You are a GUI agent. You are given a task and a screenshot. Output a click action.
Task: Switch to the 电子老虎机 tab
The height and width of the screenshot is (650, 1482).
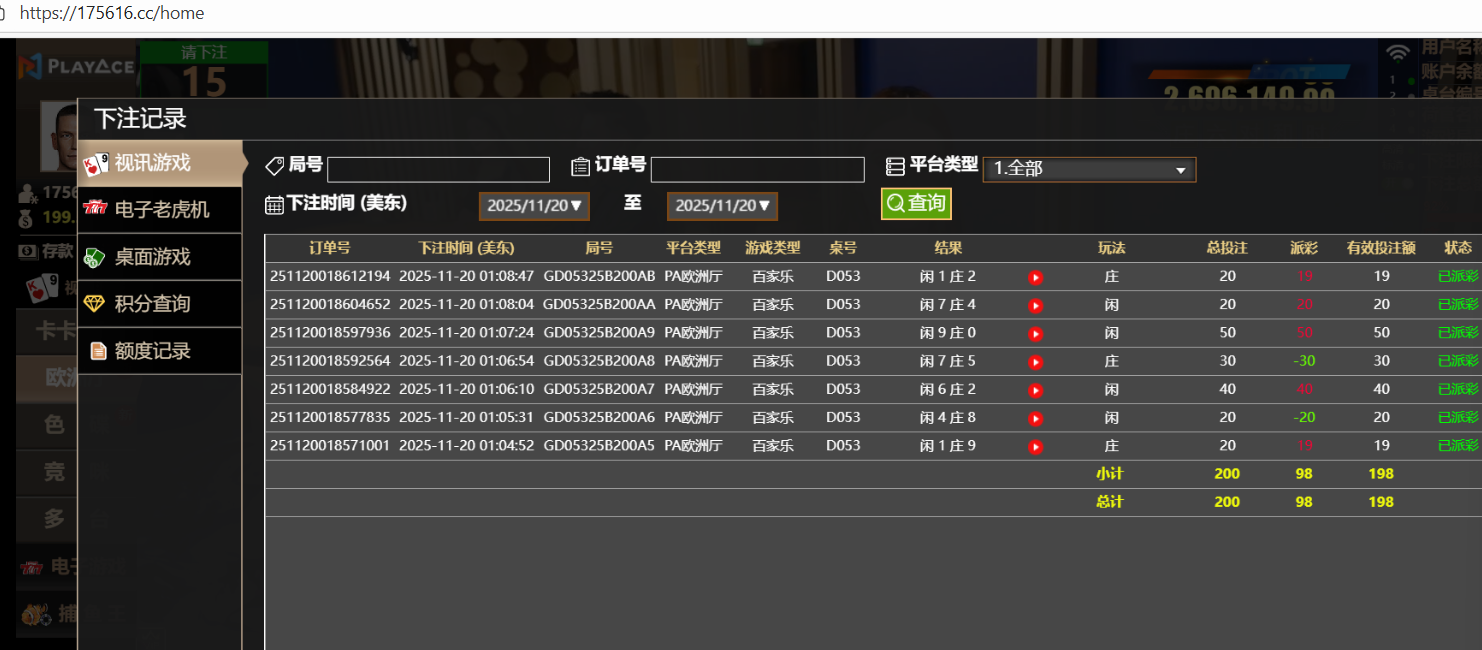tap(160, 210)
